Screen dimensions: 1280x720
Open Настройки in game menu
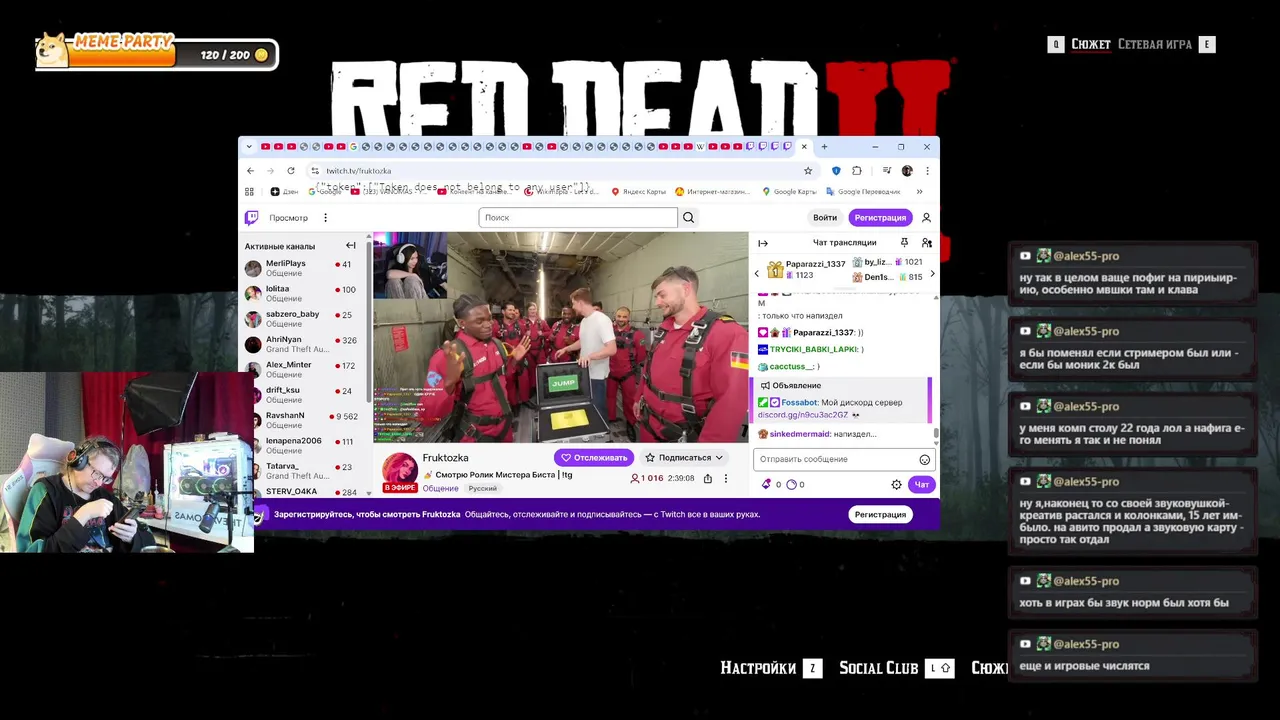point(758,668)
